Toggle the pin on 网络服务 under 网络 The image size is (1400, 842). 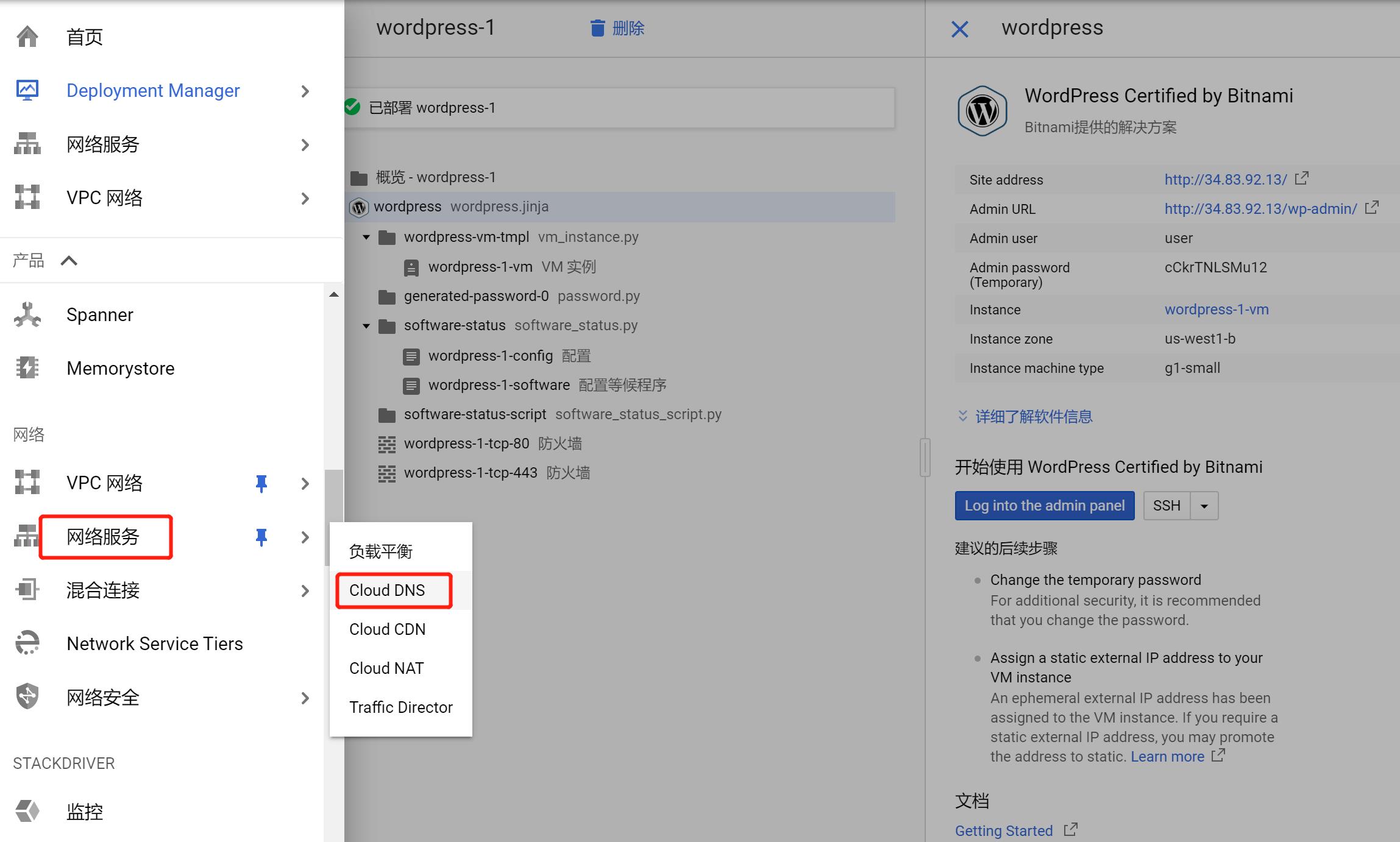pyautogui.click(x=261, y=537)
